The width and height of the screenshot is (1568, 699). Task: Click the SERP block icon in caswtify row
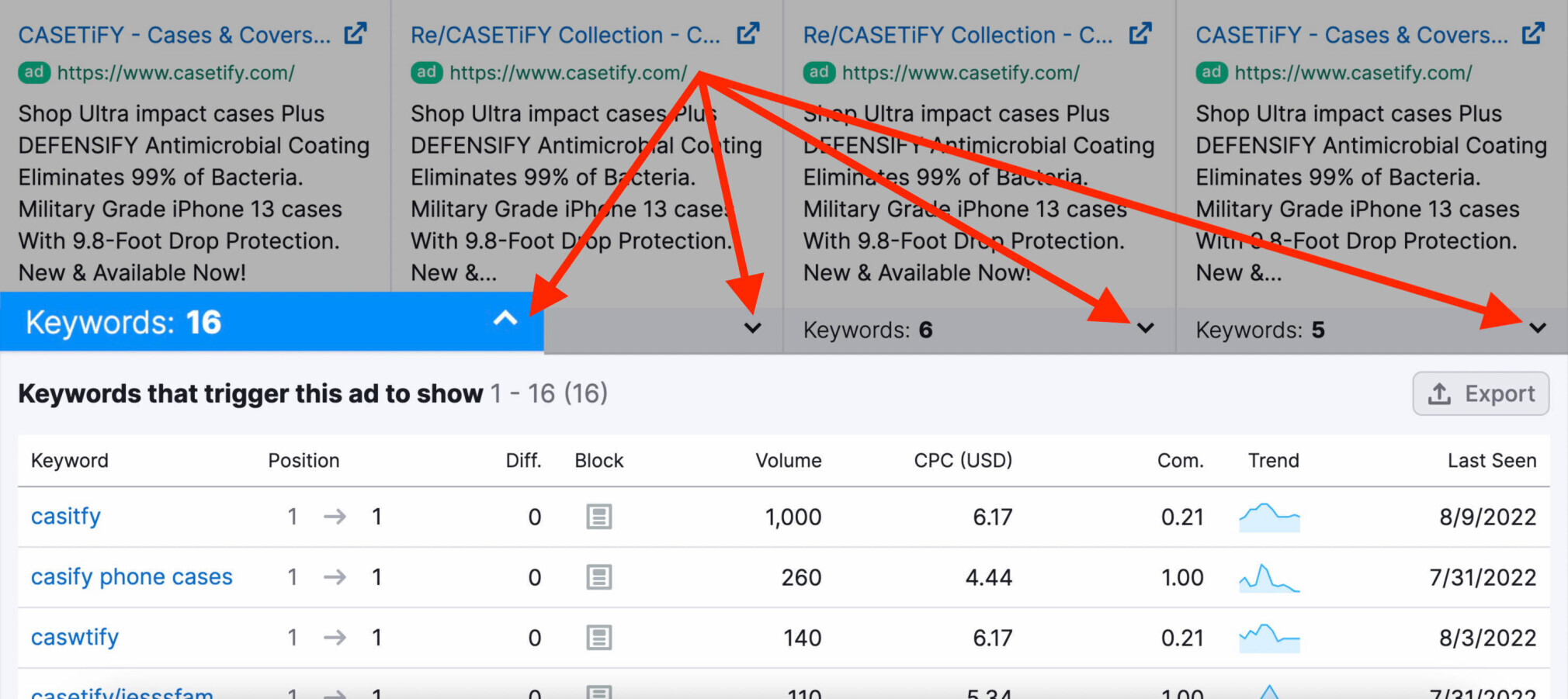[x=599, y=638]
